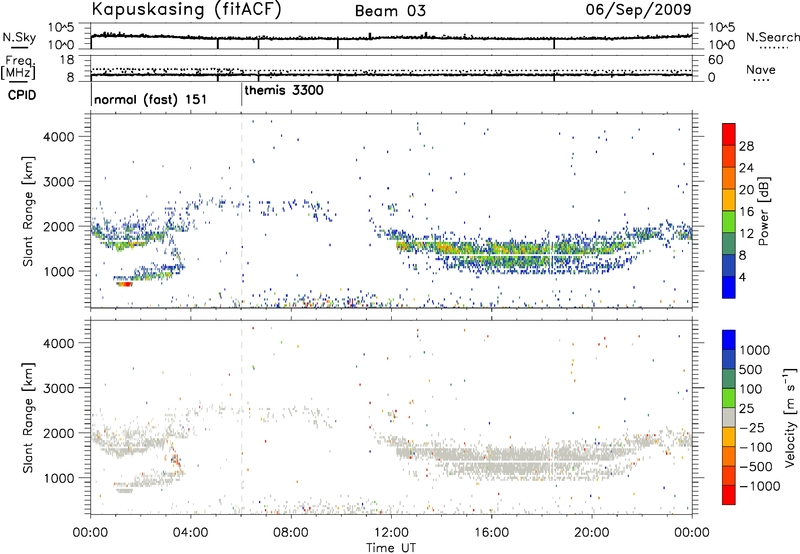
Task: Click the 'Beam 03' label
Action: (390, 11)
